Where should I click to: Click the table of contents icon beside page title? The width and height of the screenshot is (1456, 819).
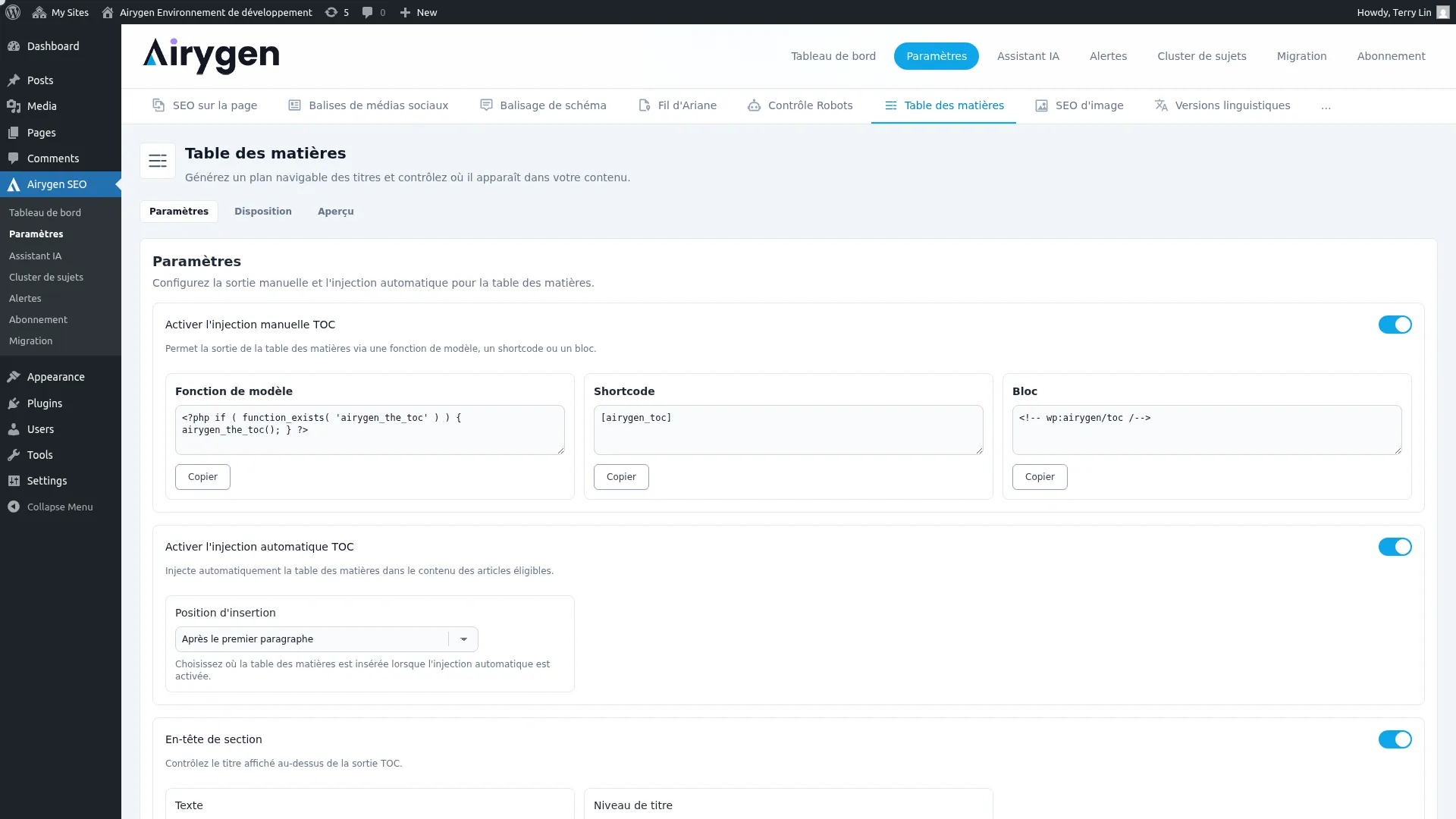pyautogui.click(x=158, y=161)
